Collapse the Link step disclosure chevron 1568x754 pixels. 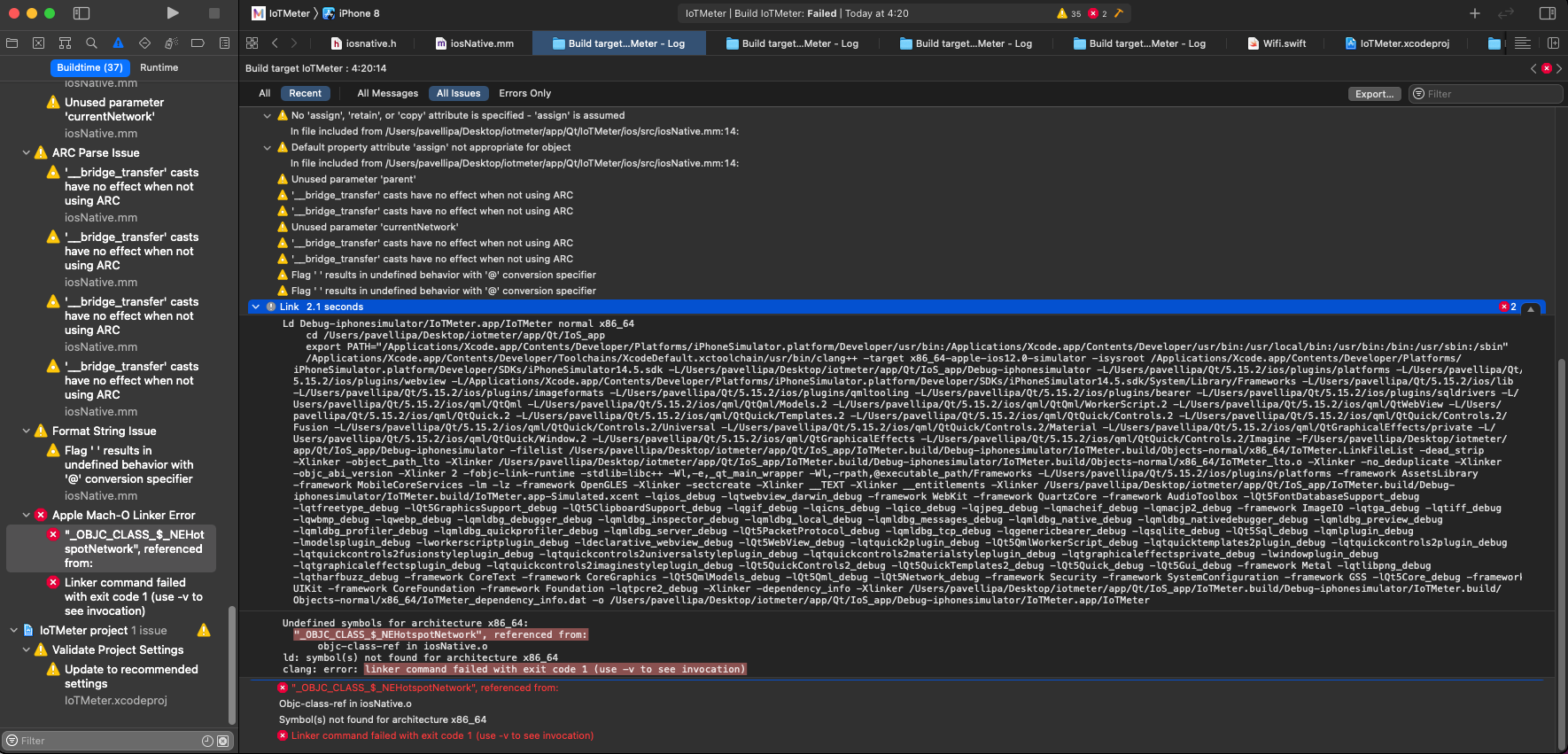[256, 307]
